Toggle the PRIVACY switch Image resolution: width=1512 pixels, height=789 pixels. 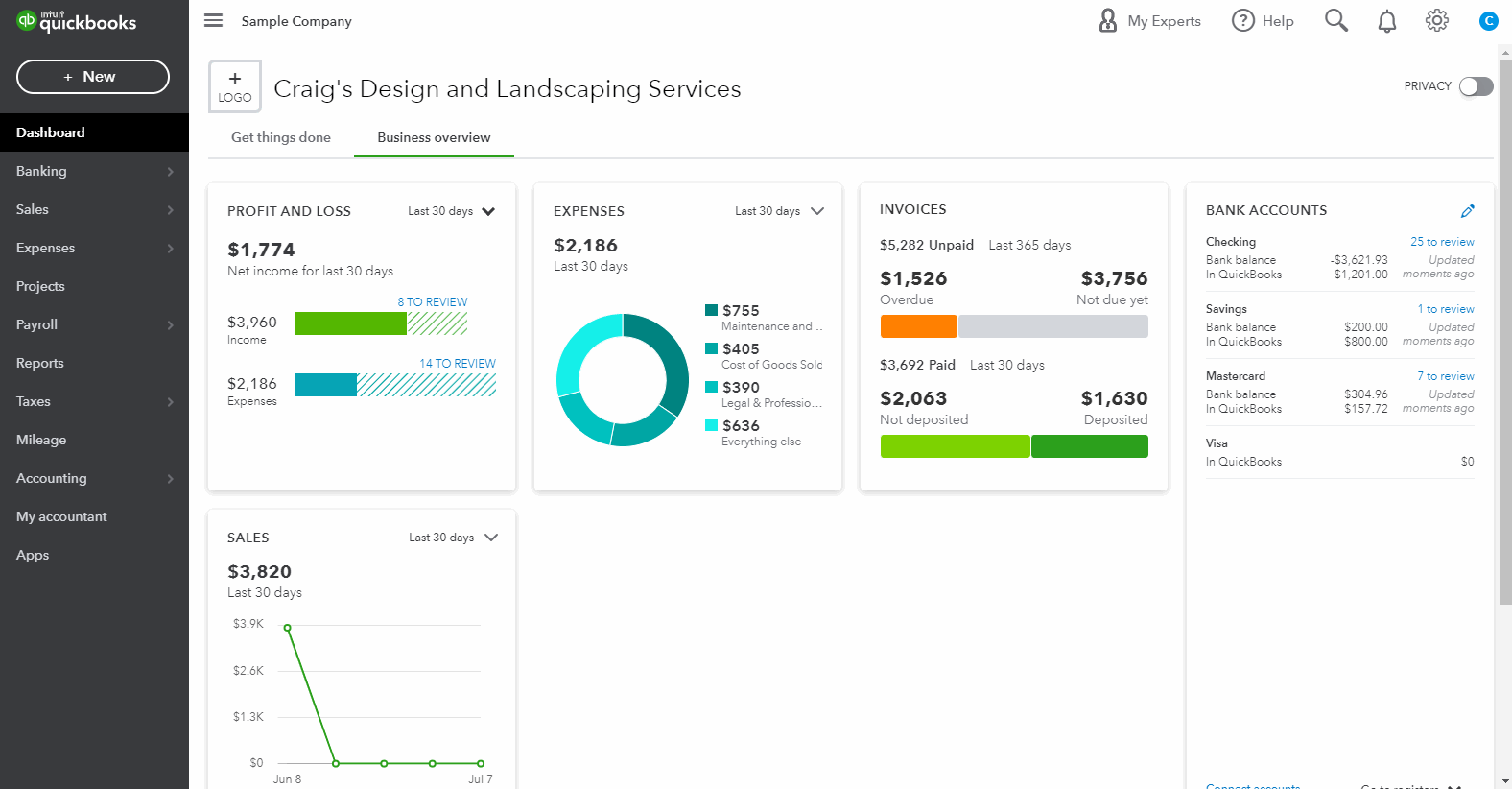pos(1476,86)
